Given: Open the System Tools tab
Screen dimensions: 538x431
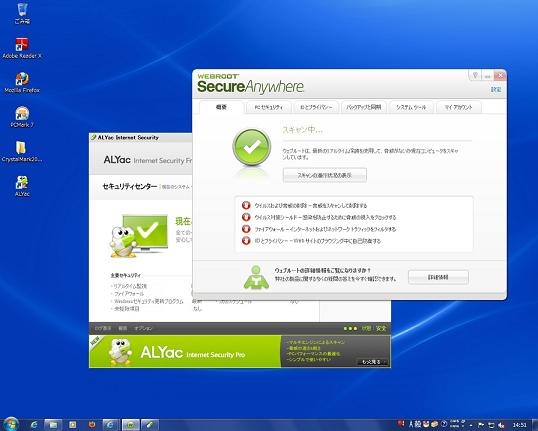Looking at the screenshot, I should pos(411,107).
